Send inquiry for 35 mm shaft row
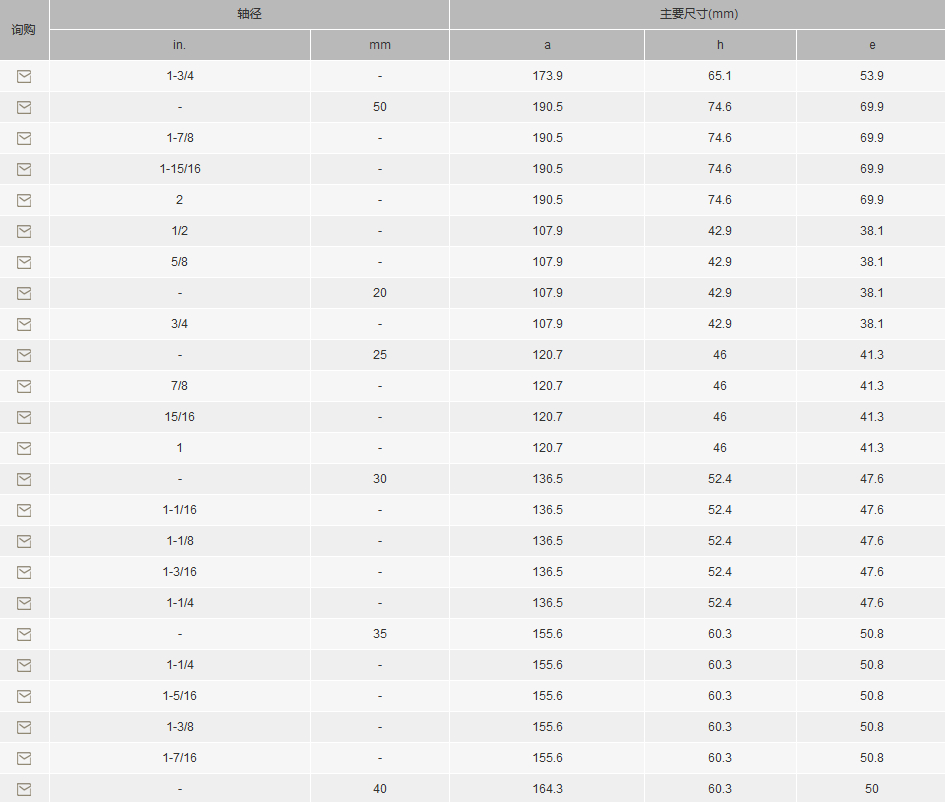Screen dimensions: 945x802 pos(24,634)
